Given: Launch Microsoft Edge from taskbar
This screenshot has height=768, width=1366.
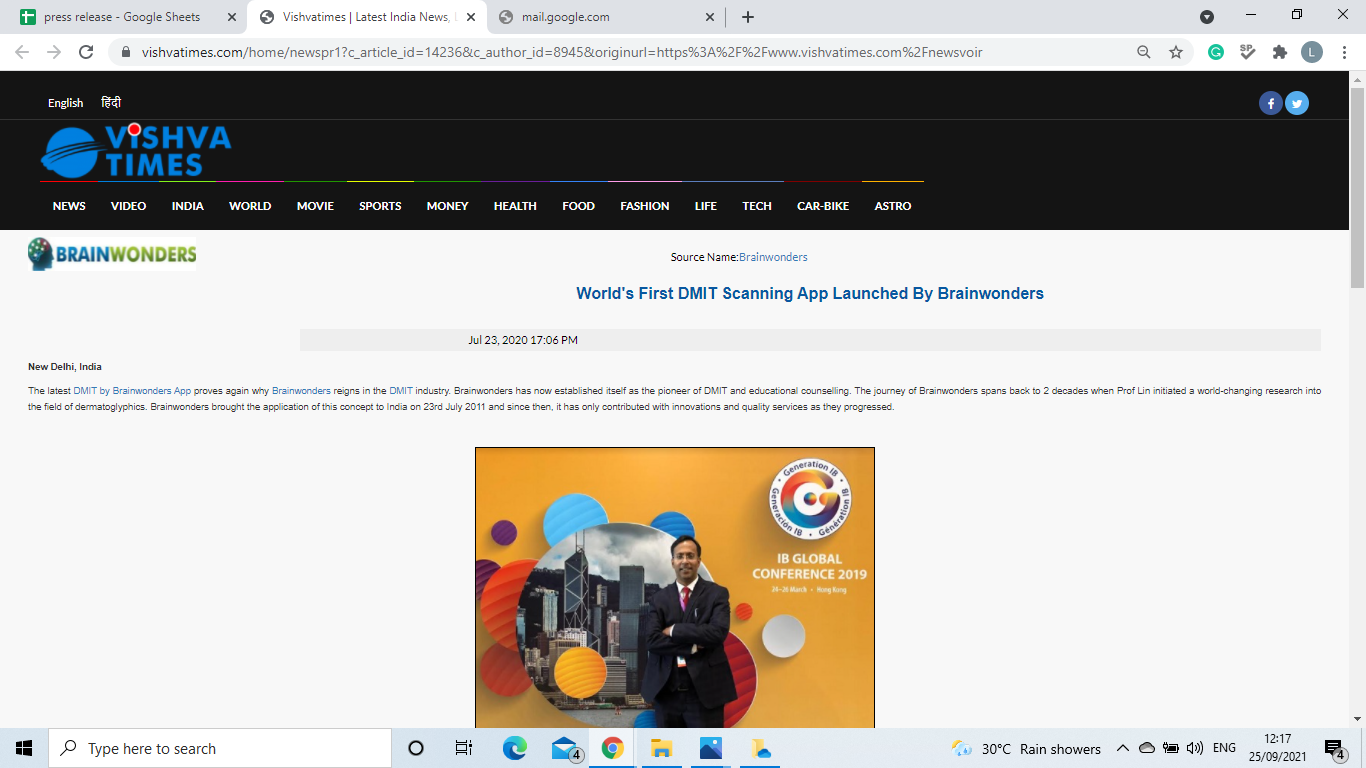Looking at the screenshot, I should (x=515, y=748).
